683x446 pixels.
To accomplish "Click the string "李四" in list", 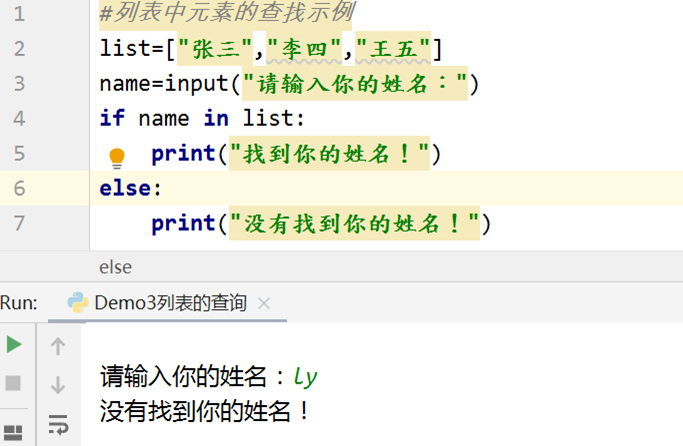I will tap(304, 48).
